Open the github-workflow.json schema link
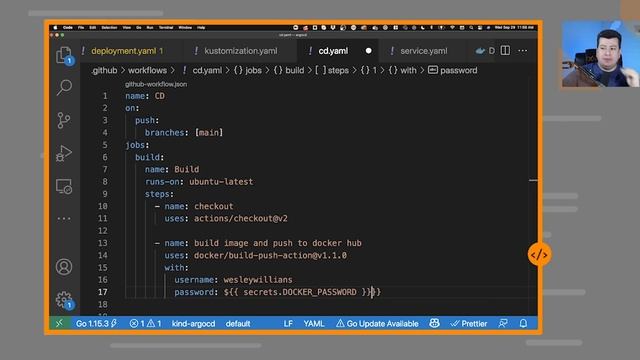Viewport: 640px width, 360px height. tap(156, 84)
